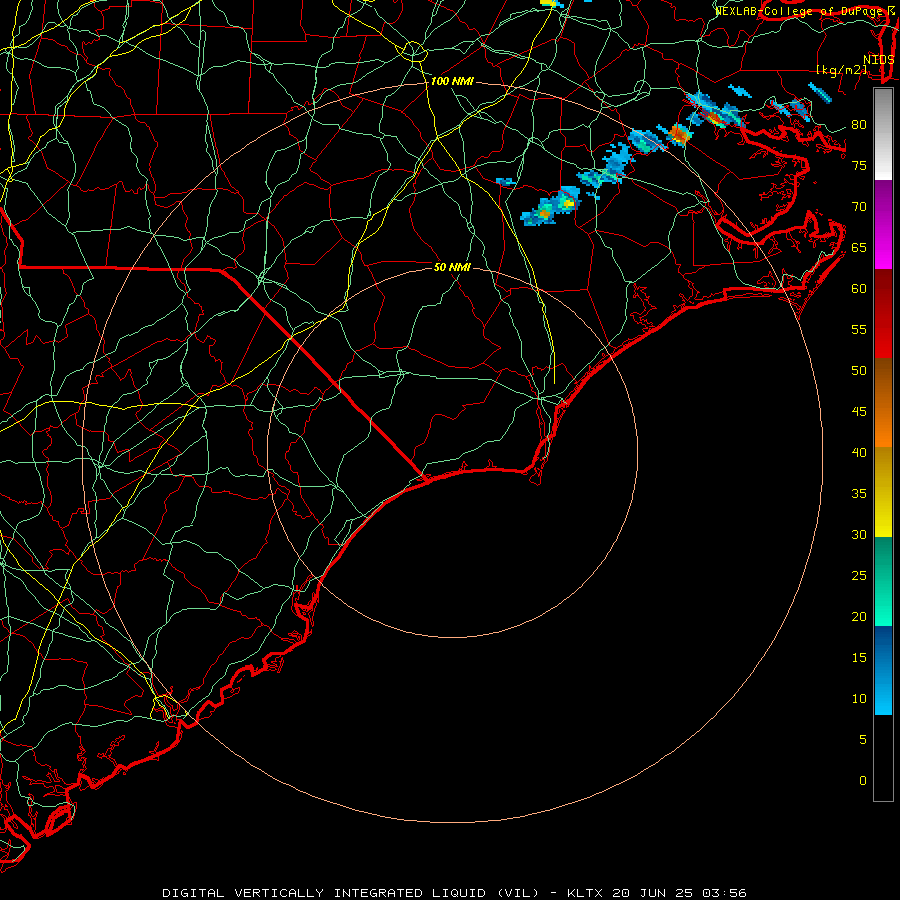Viewport: 900px width, 900px height.
Task: Click the 55 value on the color scale
Action: 859,330
